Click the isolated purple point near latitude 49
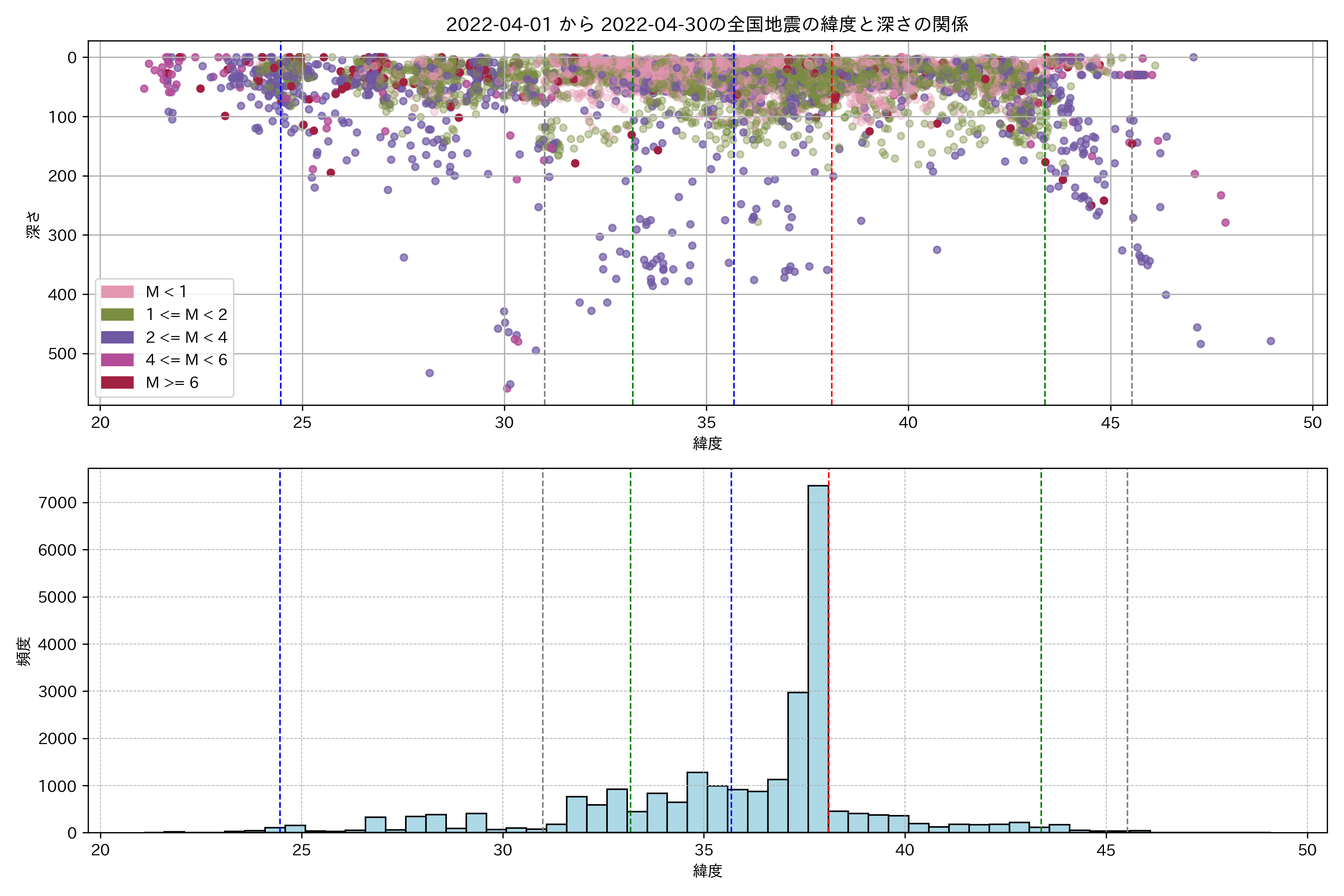The height and width of the screenshot is (896, 1344). tap(1270, 341)
